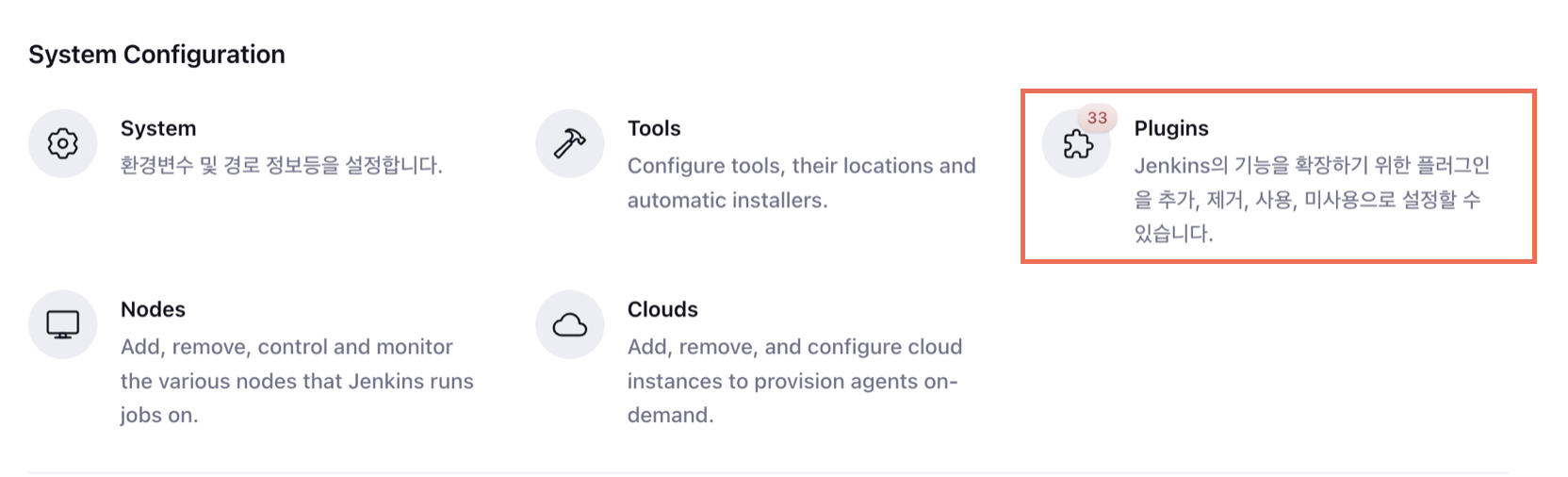Click the Plugins description starting with 'Jenkins의 기능을 확장하기'
This screenshot has height=477, width=1568.
1312,199
